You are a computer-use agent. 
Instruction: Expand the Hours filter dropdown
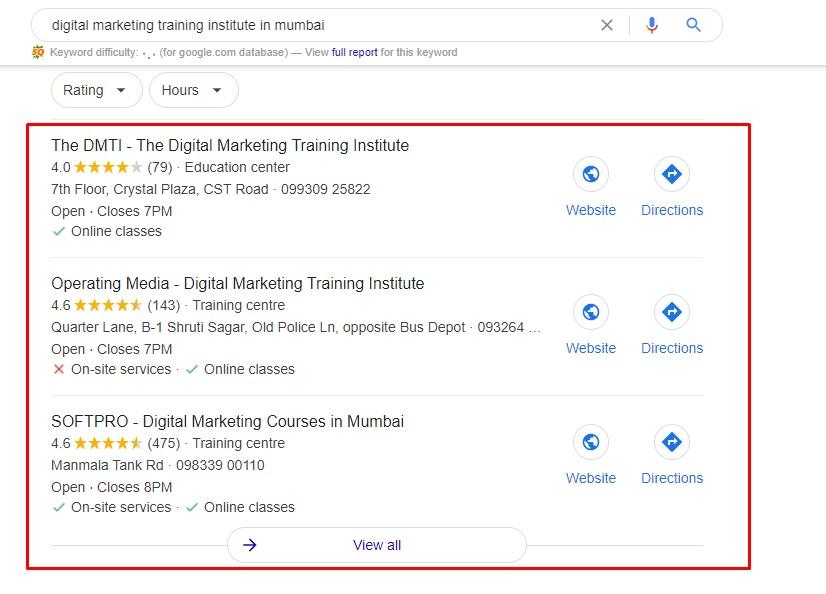click(194, 90)
